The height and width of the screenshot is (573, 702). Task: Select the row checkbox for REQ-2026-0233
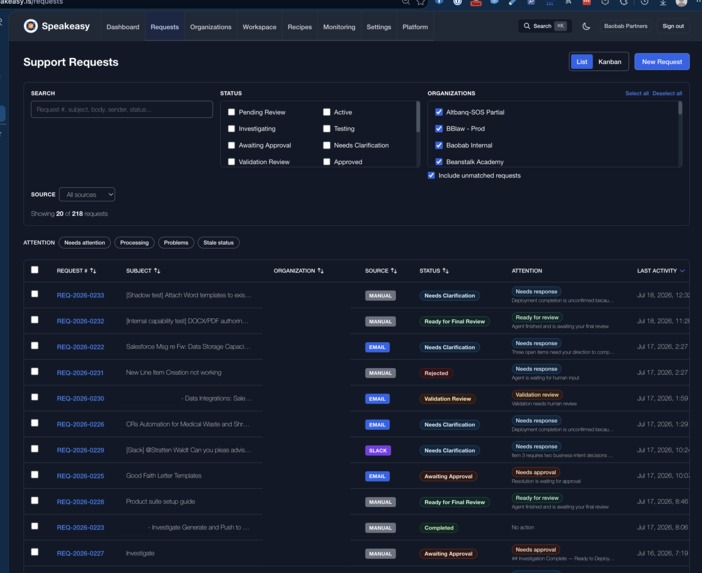tap(35, 294)
